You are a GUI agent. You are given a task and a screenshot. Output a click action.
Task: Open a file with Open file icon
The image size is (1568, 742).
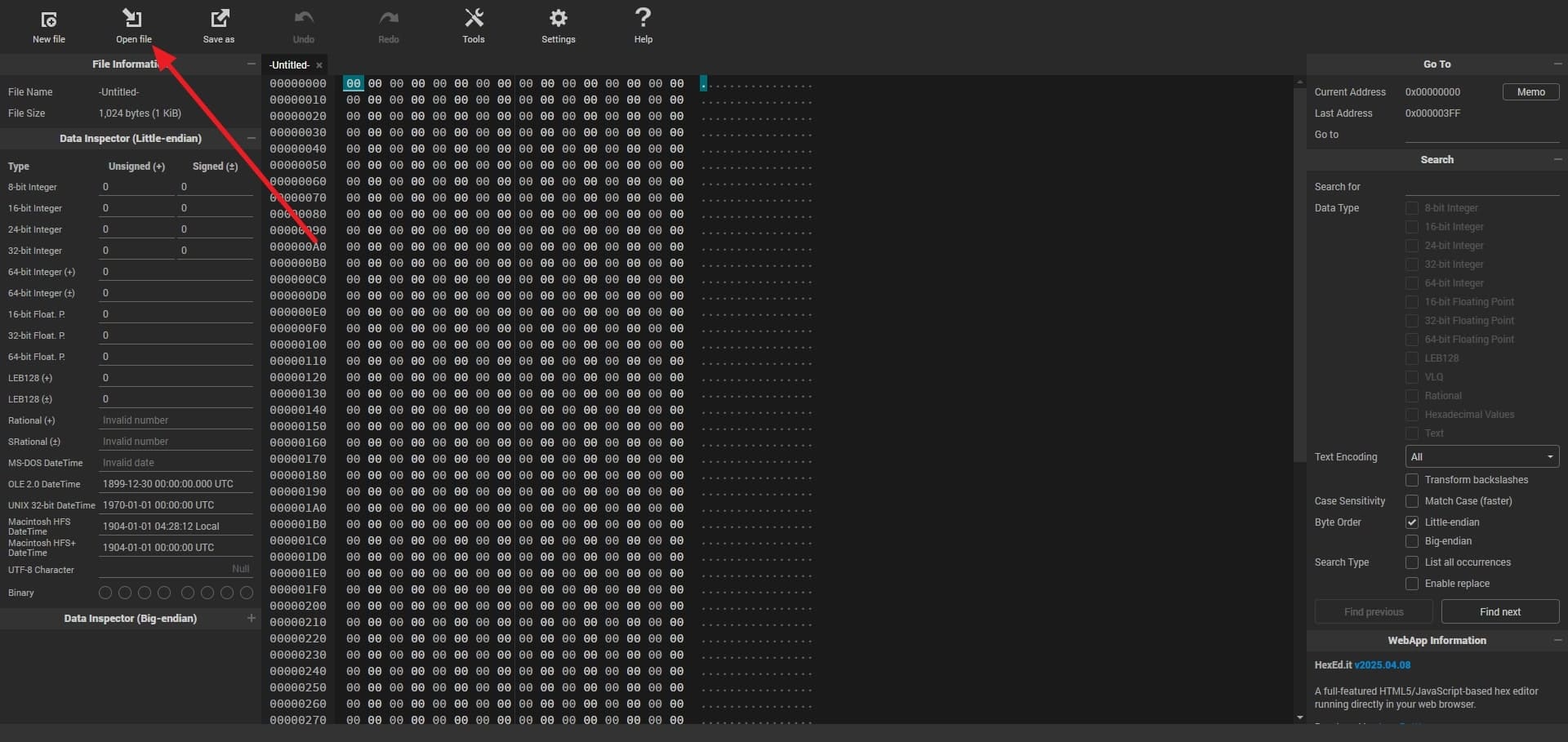click(x=133, y=19)
